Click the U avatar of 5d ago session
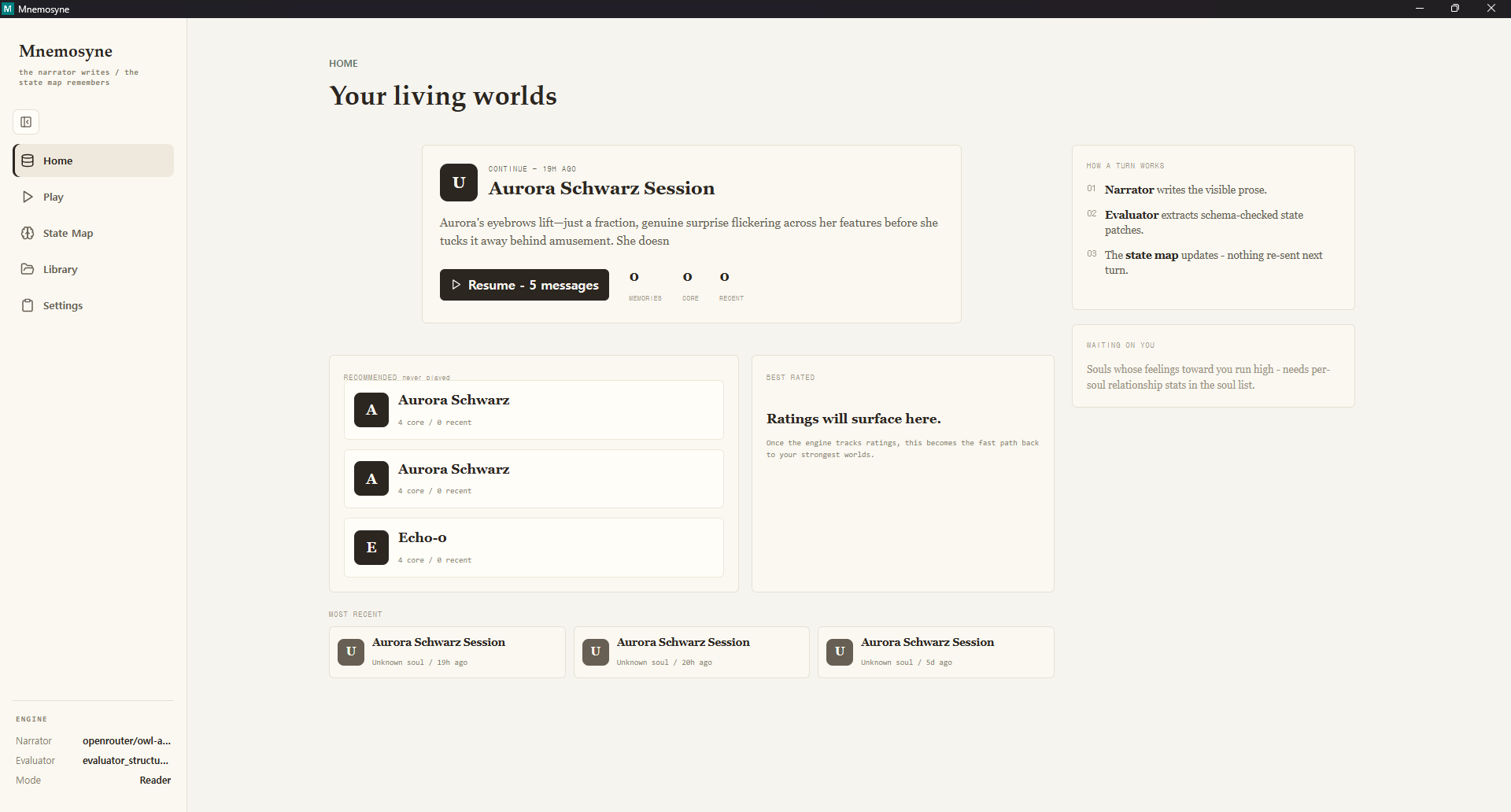Image resolution: width=1511 pixels, height=812 pixels. [840, 651]
